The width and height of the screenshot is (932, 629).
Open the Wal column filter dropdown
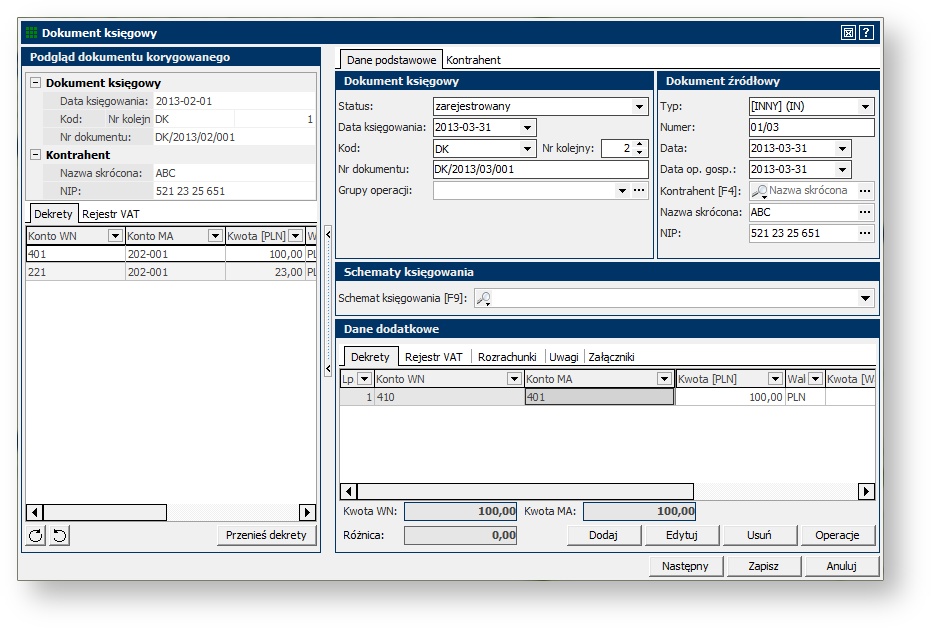click(x=816, y=379)
